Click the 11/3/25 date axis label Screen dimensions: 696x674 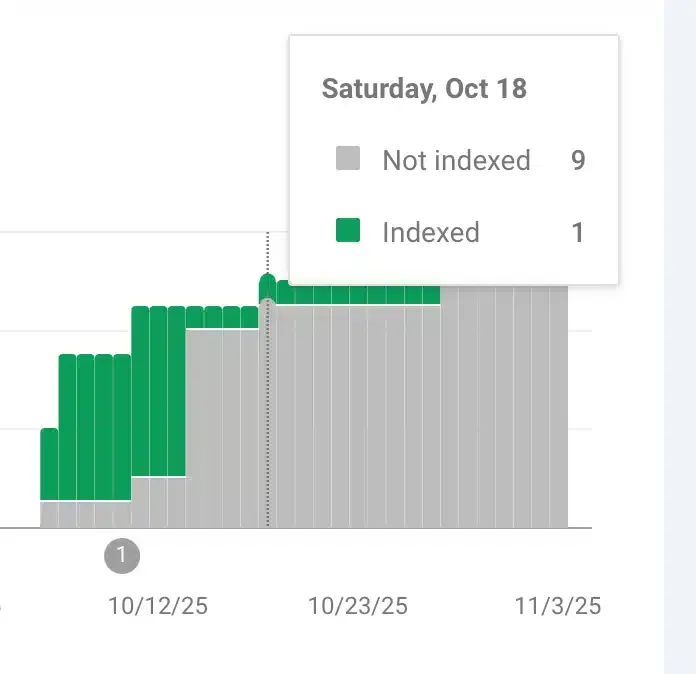pyautogui.click(x=558, y=606)
